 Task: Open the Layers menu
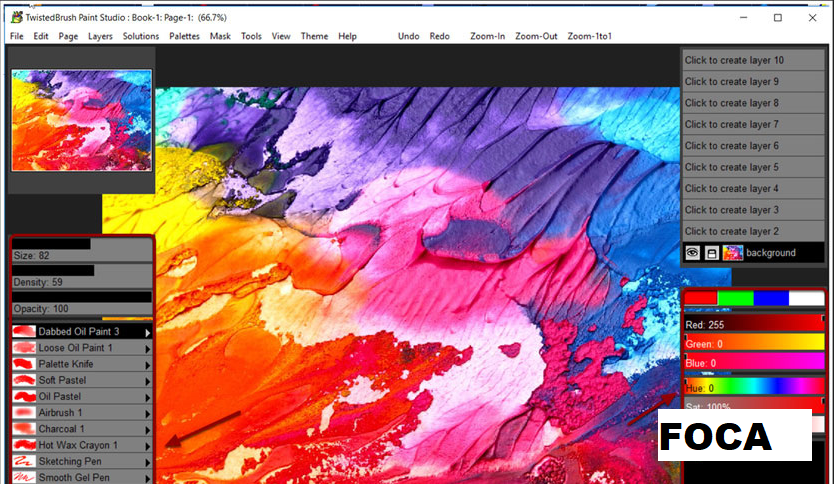pos(100,36)
